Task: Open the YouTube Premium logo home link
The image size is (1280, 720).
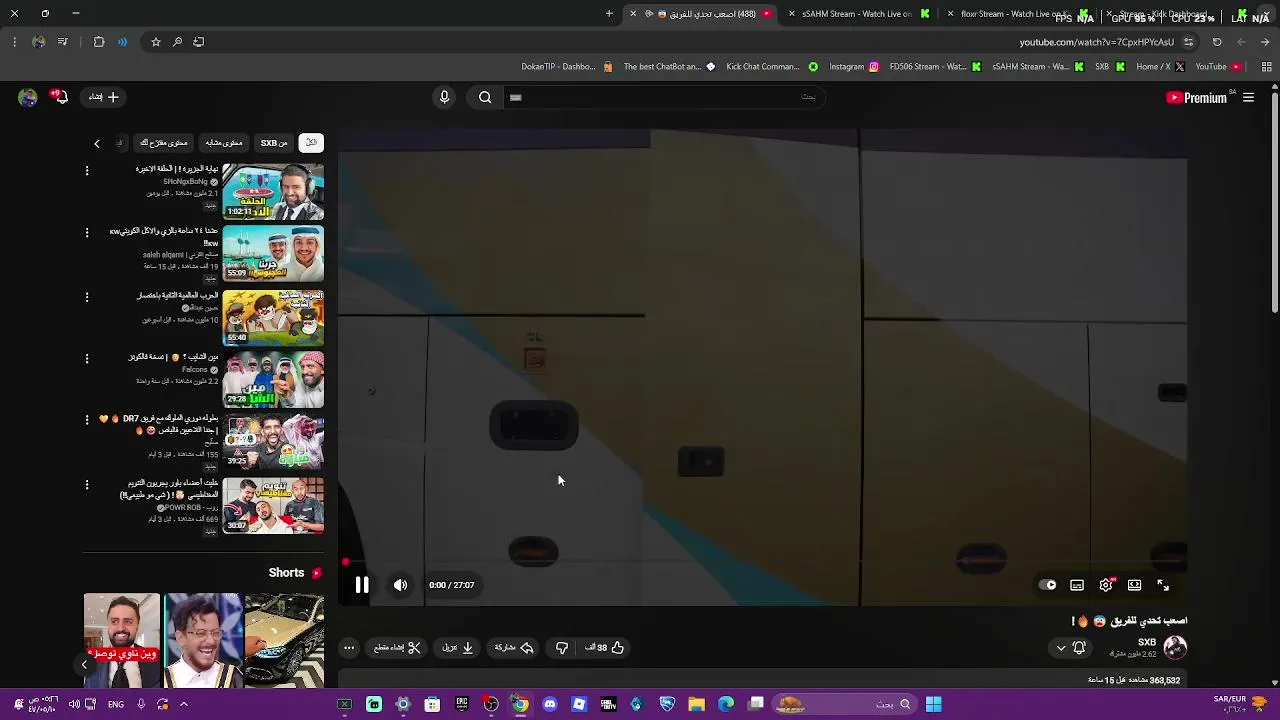Action: coord(1196,97)
